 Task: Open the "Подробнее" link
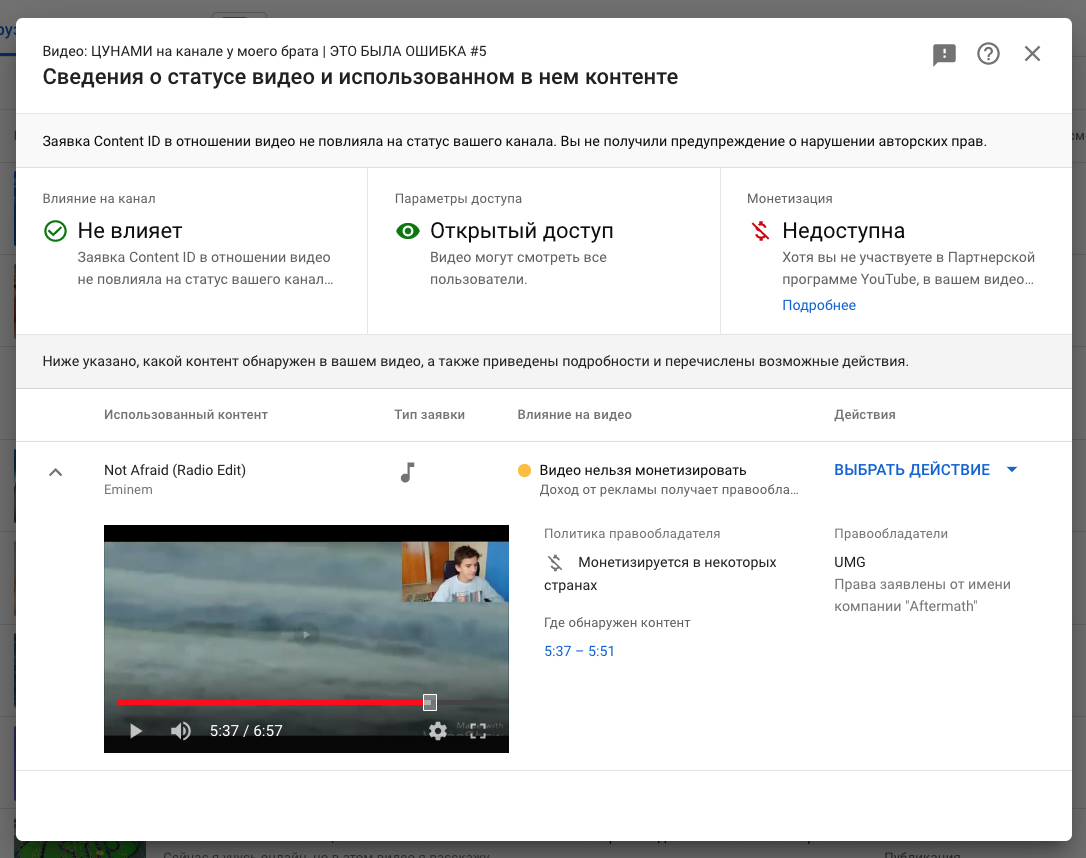click(819, 305)
